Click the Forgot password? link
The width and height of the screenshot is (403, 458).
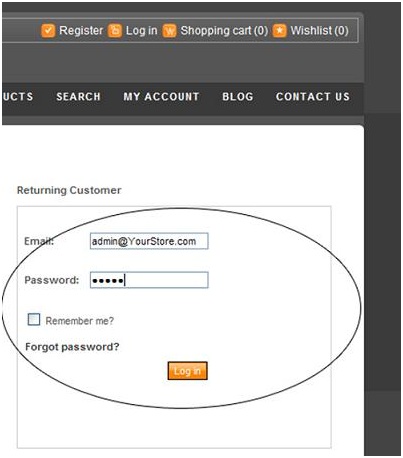click(72, 347)
